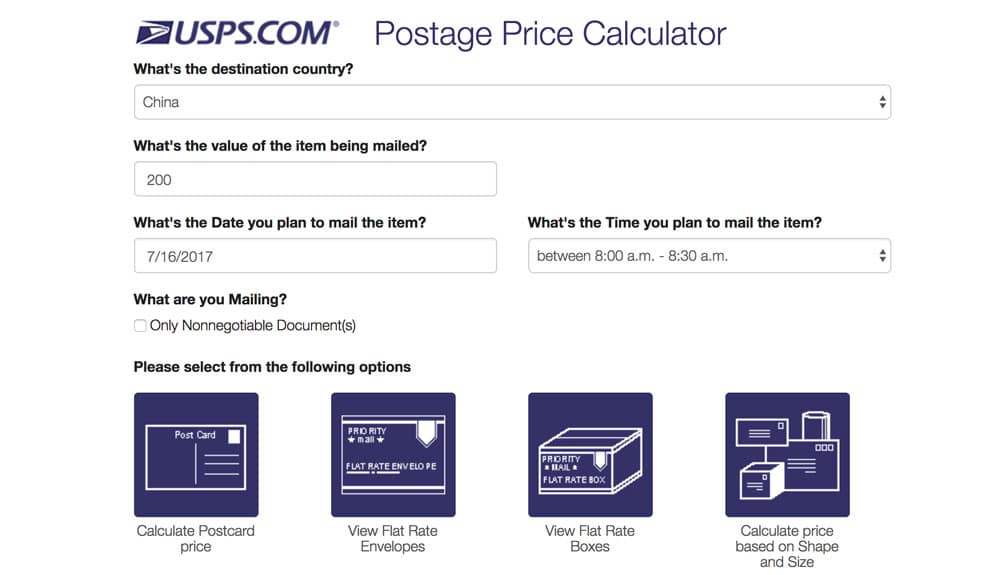Open the destination country dropdown showing China
Image resolution: width=1000 pixels, height=575 pixels.
[x=512, y=102]
